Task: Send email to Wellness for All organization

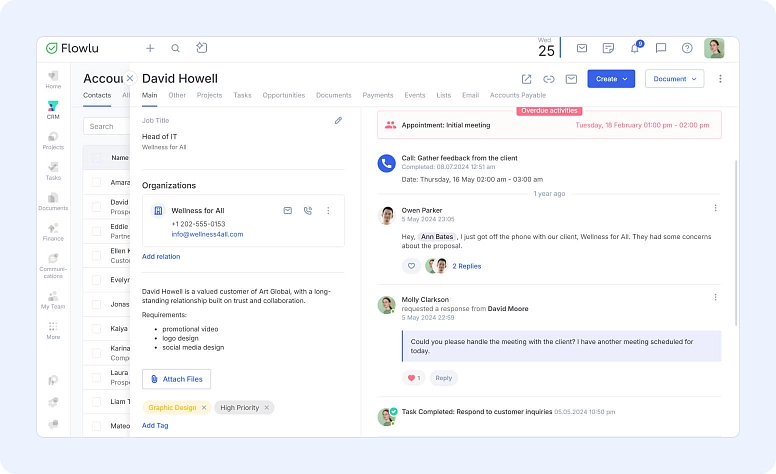Action: point(288,211)
